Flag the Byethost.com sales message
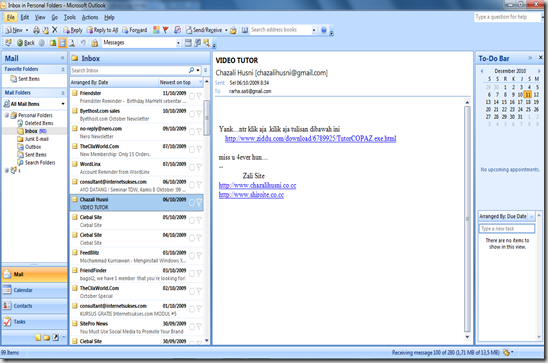Image resolution: width=548 pixels, height=363 pixels. (x=199, y=114)
